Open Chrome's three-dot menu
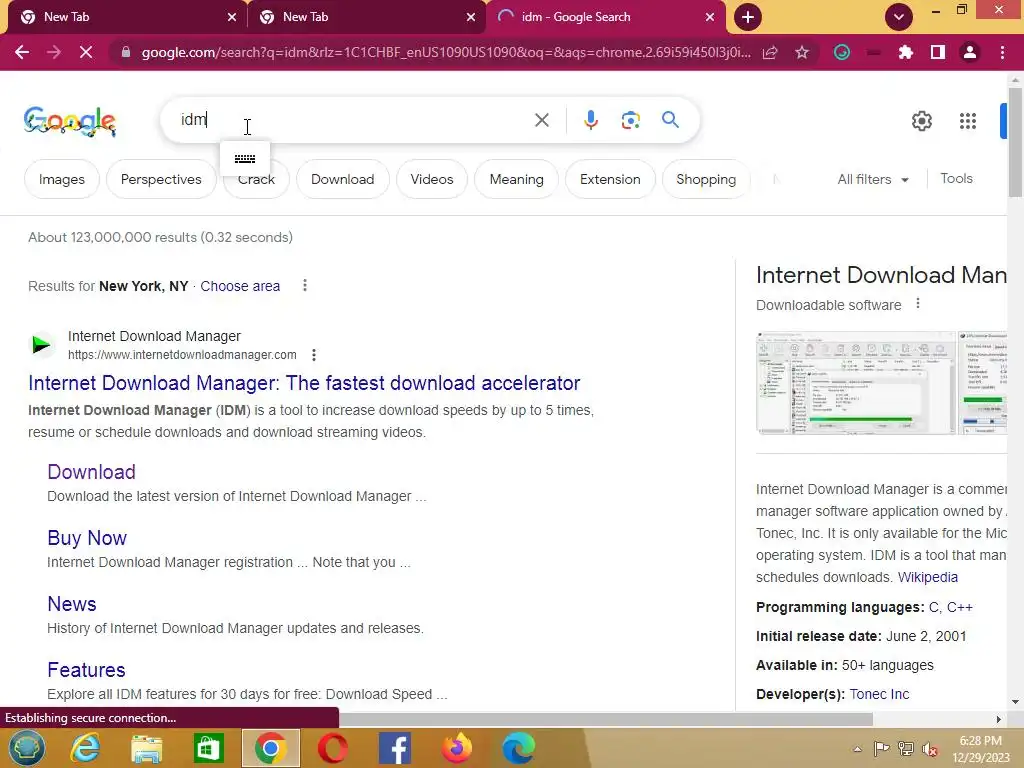1024x768 pixels. coord(1002,52)
